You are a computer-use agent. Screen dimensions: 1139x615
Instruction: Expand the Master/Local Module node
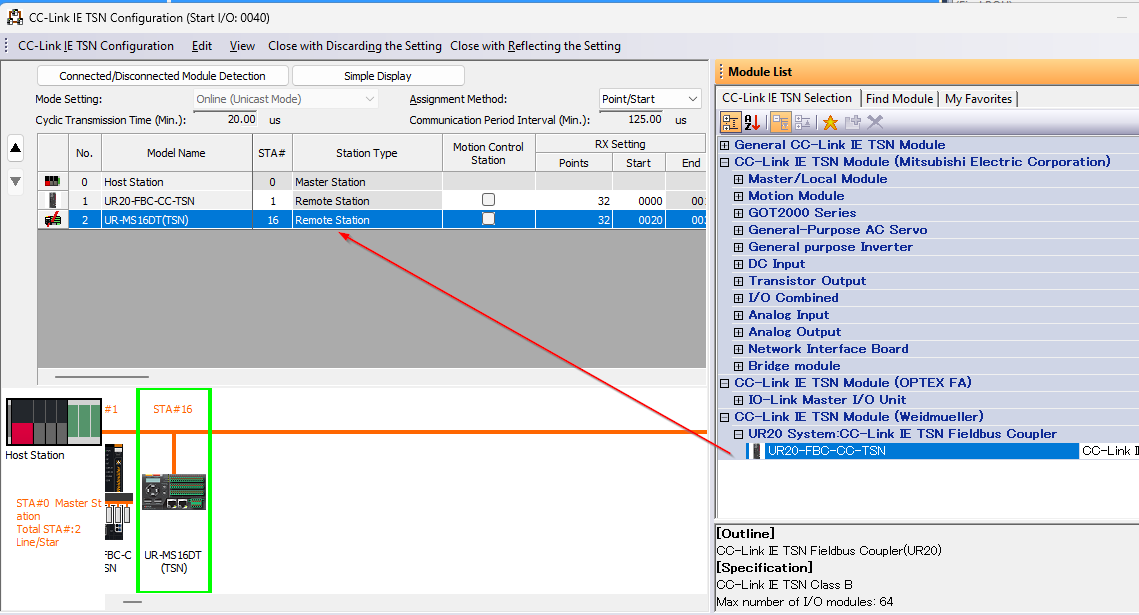click(x=738, y=179)
